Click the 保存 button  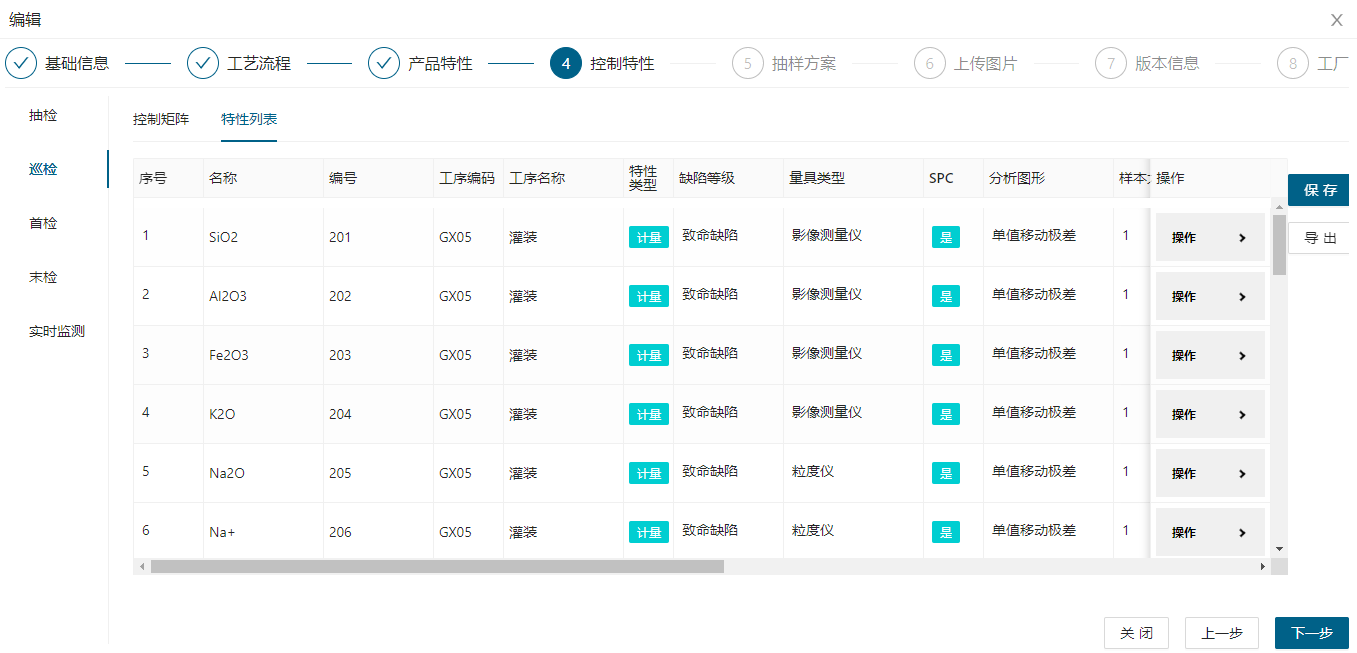click(x=1319, y=190)
